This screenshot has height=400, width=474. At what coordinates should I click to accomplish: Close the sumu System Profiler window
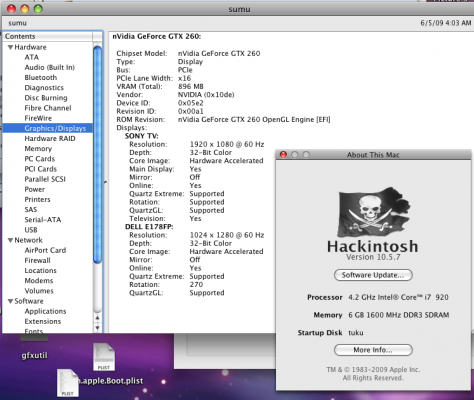click(x=11, y=9)
